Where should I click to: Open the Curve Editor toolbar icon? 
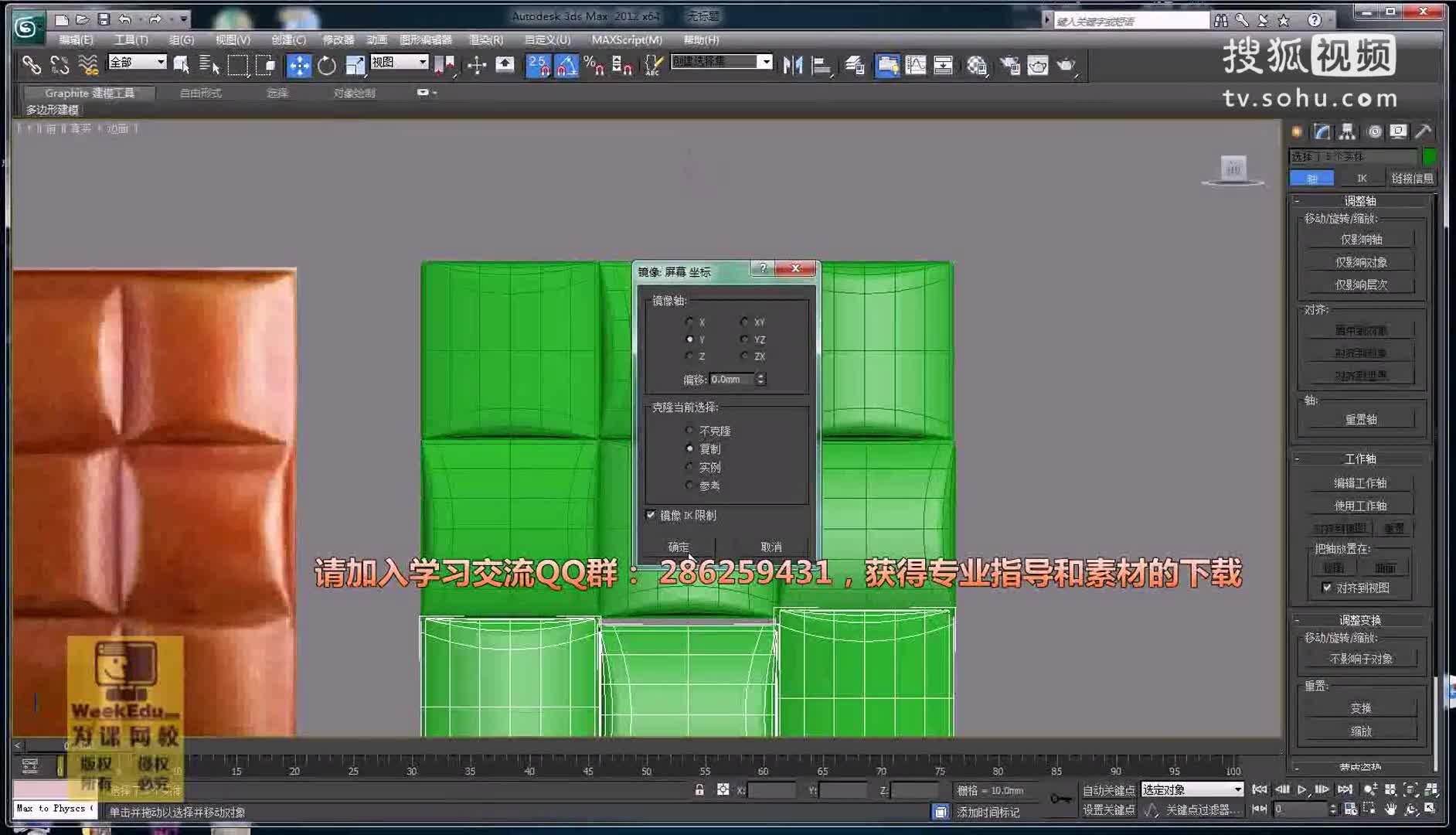(x=915, y=66)
